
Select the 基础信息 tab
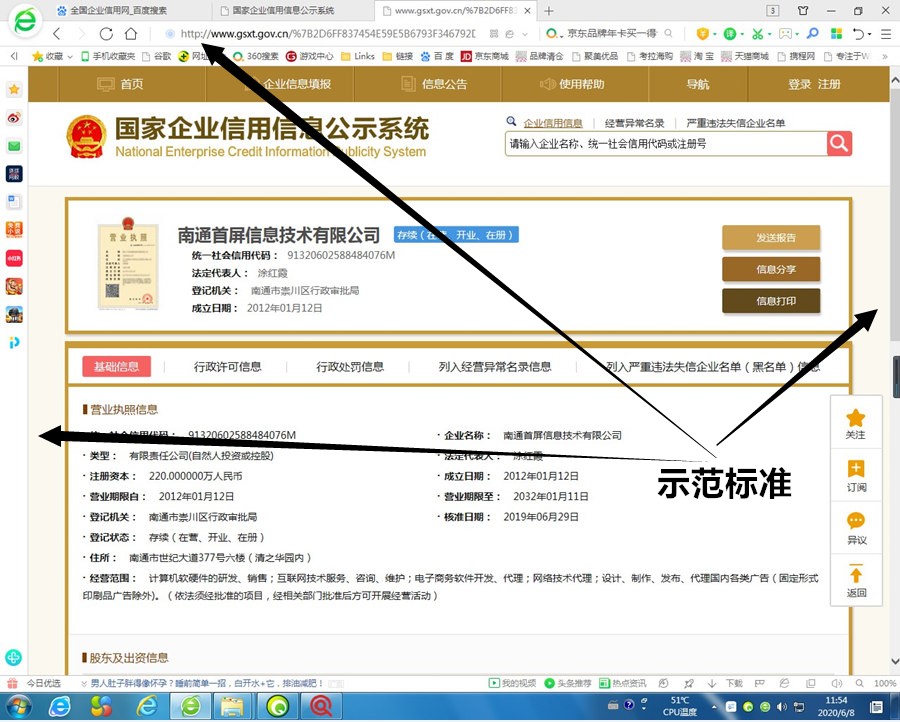(x=117, y=366)
